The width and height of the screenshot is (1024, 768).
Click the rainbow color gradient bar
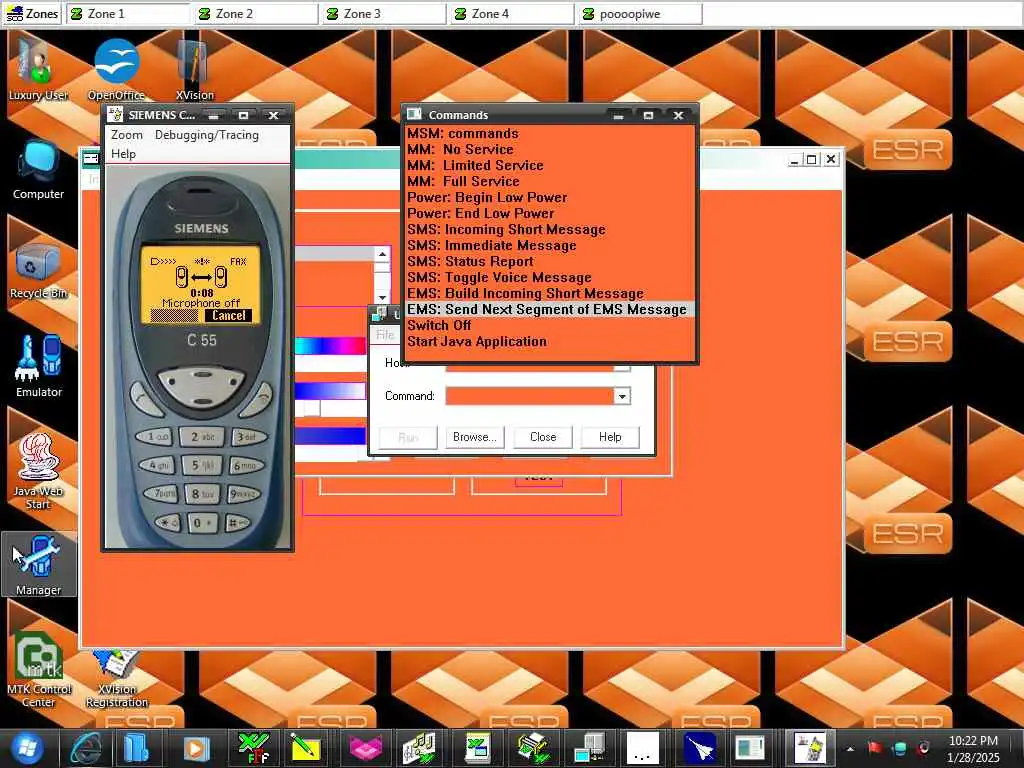point(330,346)
